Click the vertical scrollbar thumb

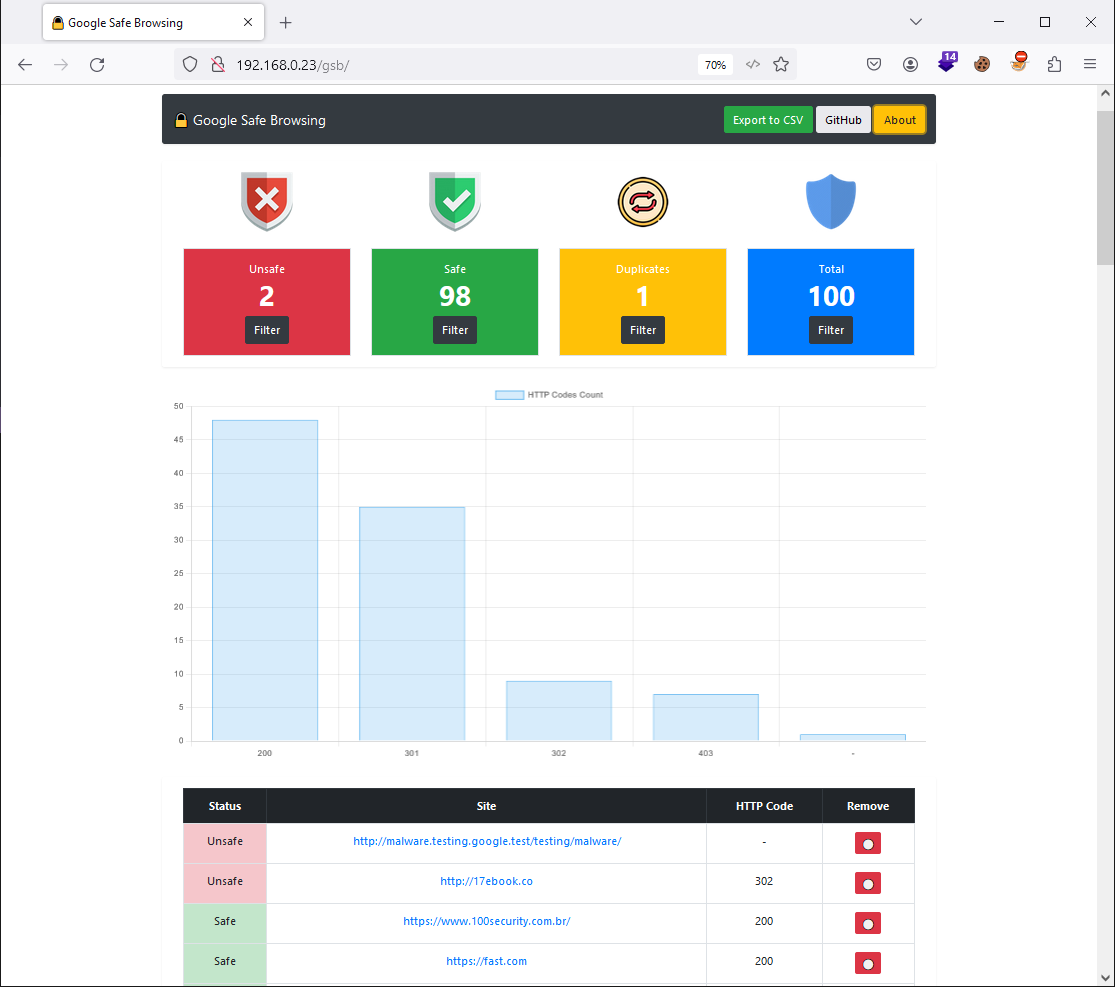pos(1105,188)
